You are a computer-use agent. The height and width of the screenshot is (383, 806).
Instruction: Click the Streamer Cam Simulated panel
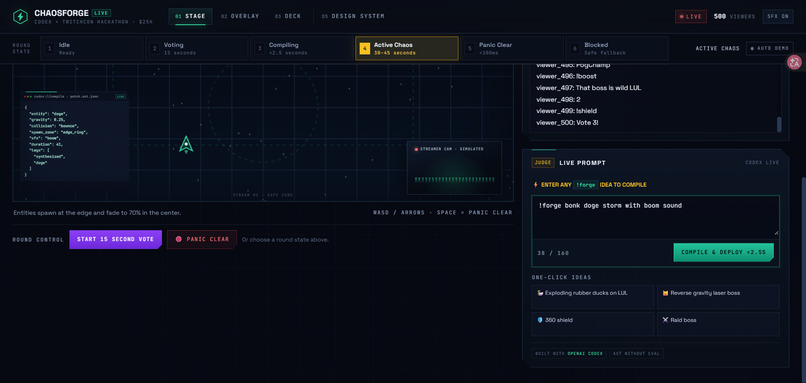(454, 168)
